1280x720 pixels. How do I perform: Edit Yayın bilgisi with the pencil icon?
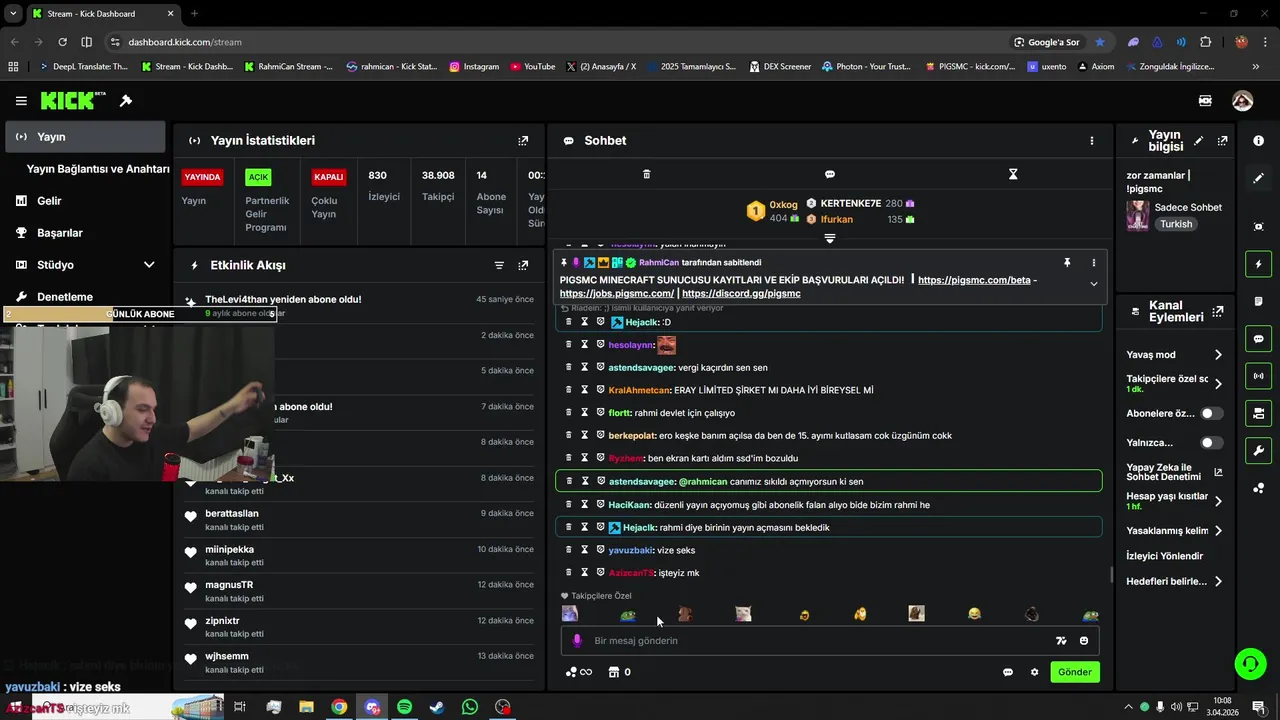click(1198, 141)
